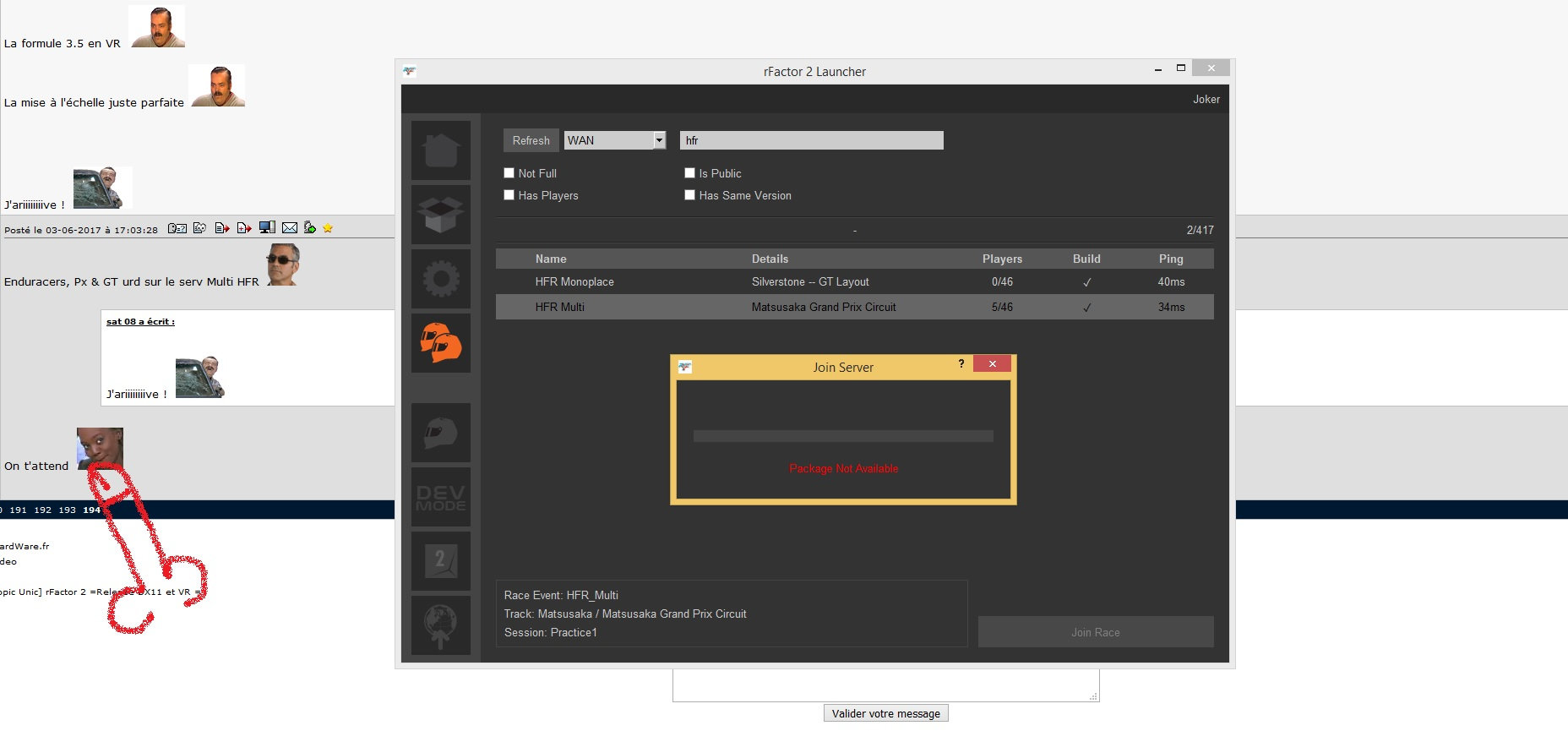Enable the Not Full checkbox
Viewport: 1568px width, 731px height.
click(x=509, y=172)
